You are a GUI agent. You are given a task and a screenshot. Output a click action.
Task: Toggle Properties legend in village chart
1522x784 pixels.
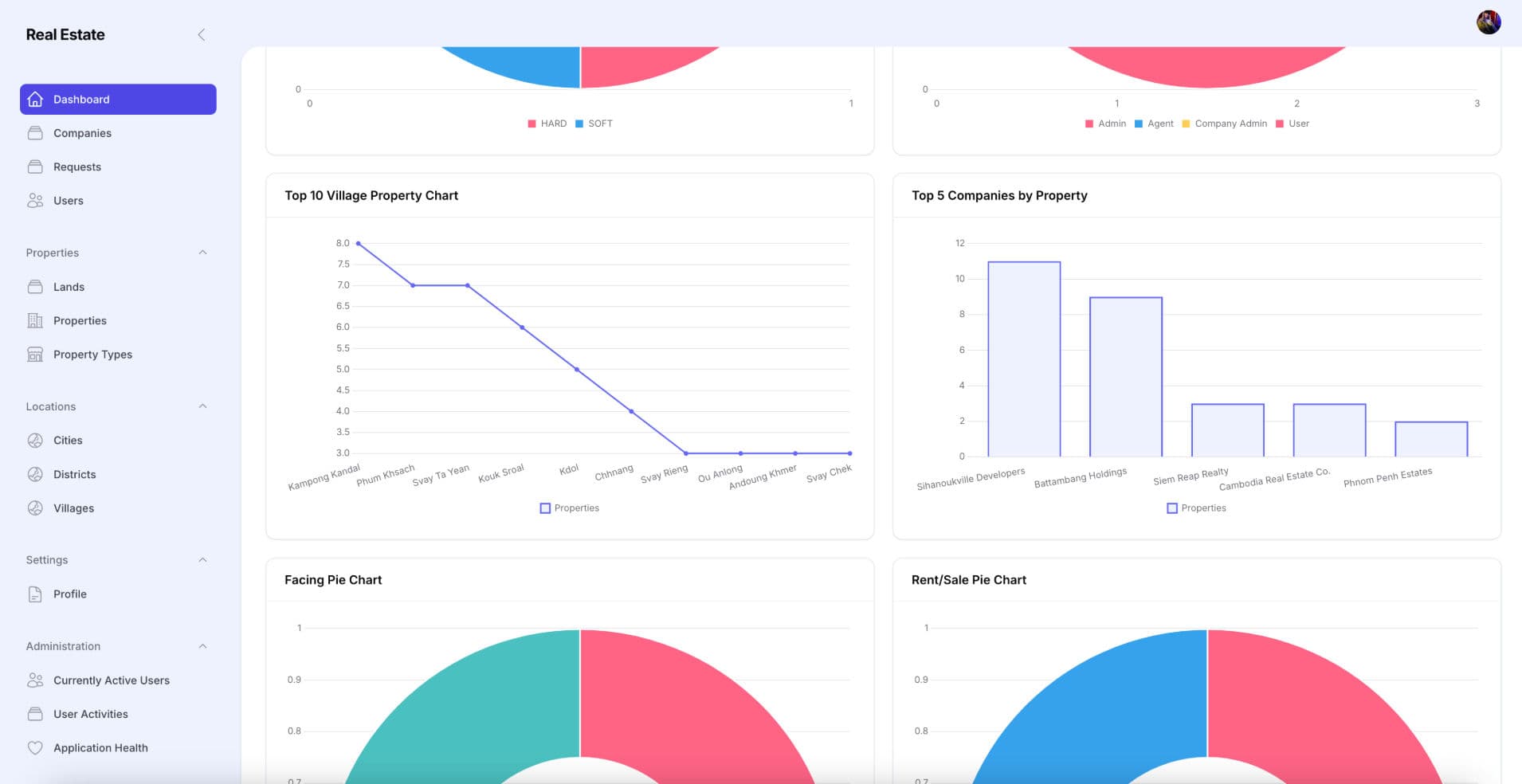point(569,508)
